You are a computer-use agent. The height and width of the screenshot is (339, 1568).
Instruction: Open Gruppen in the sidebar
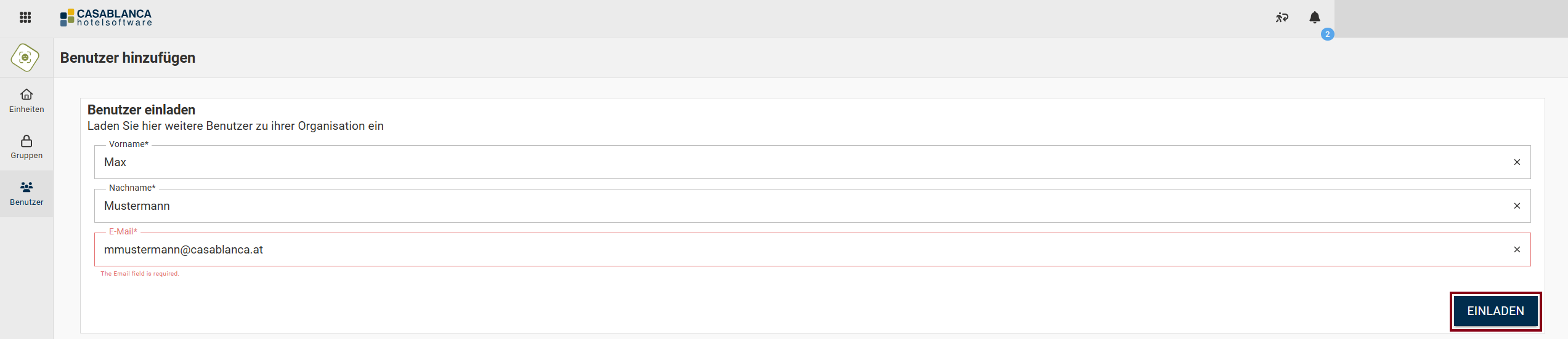click(26, 147)
